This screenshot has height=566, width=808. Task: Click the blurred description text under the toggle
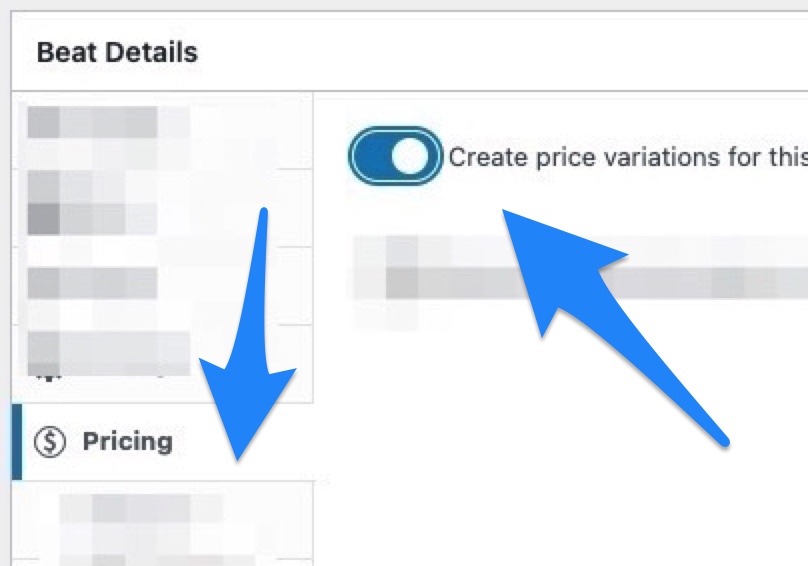581,281
